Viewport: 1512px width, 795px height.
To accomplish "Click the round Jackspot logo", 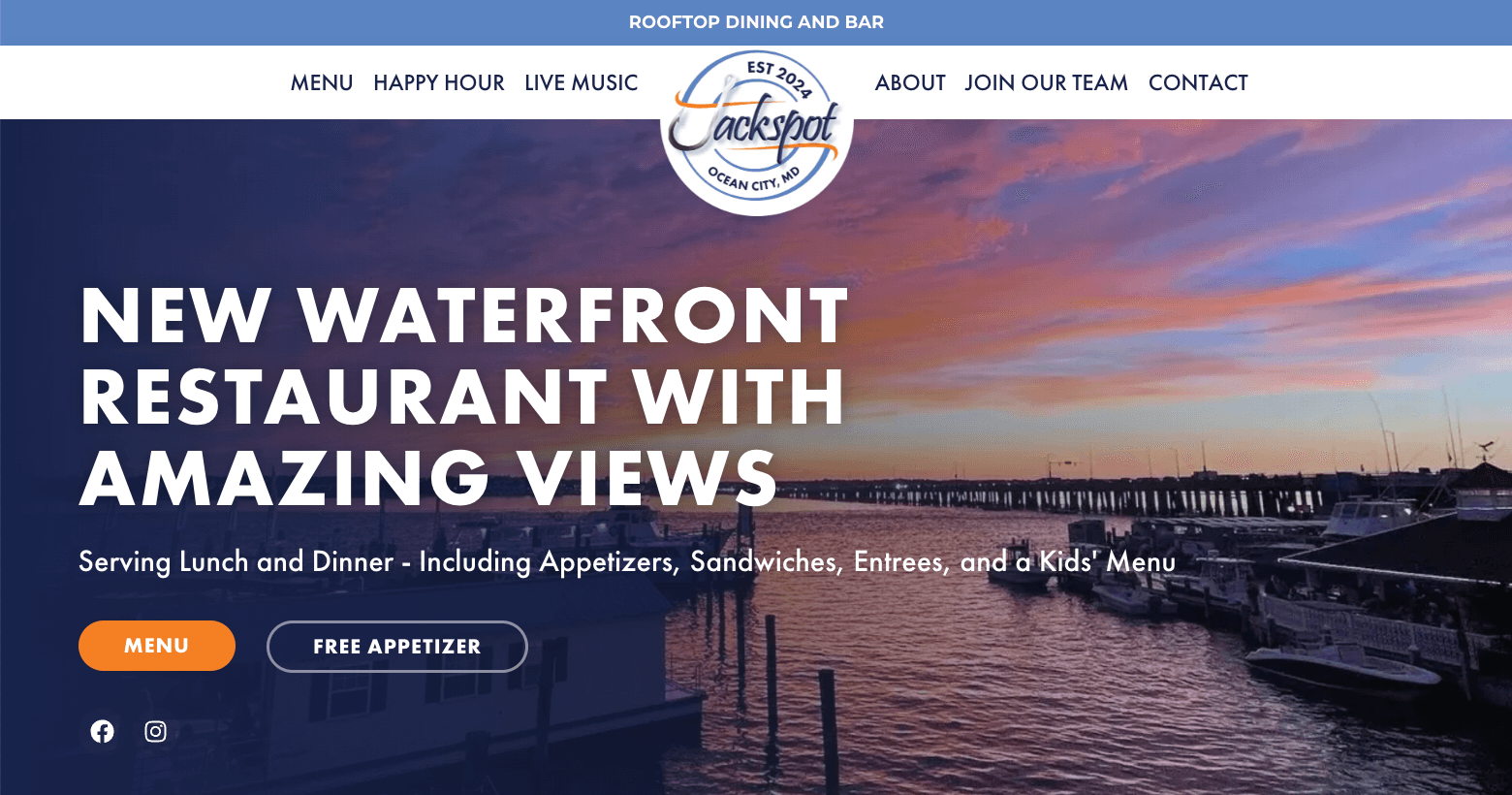I will click(757, 132).
